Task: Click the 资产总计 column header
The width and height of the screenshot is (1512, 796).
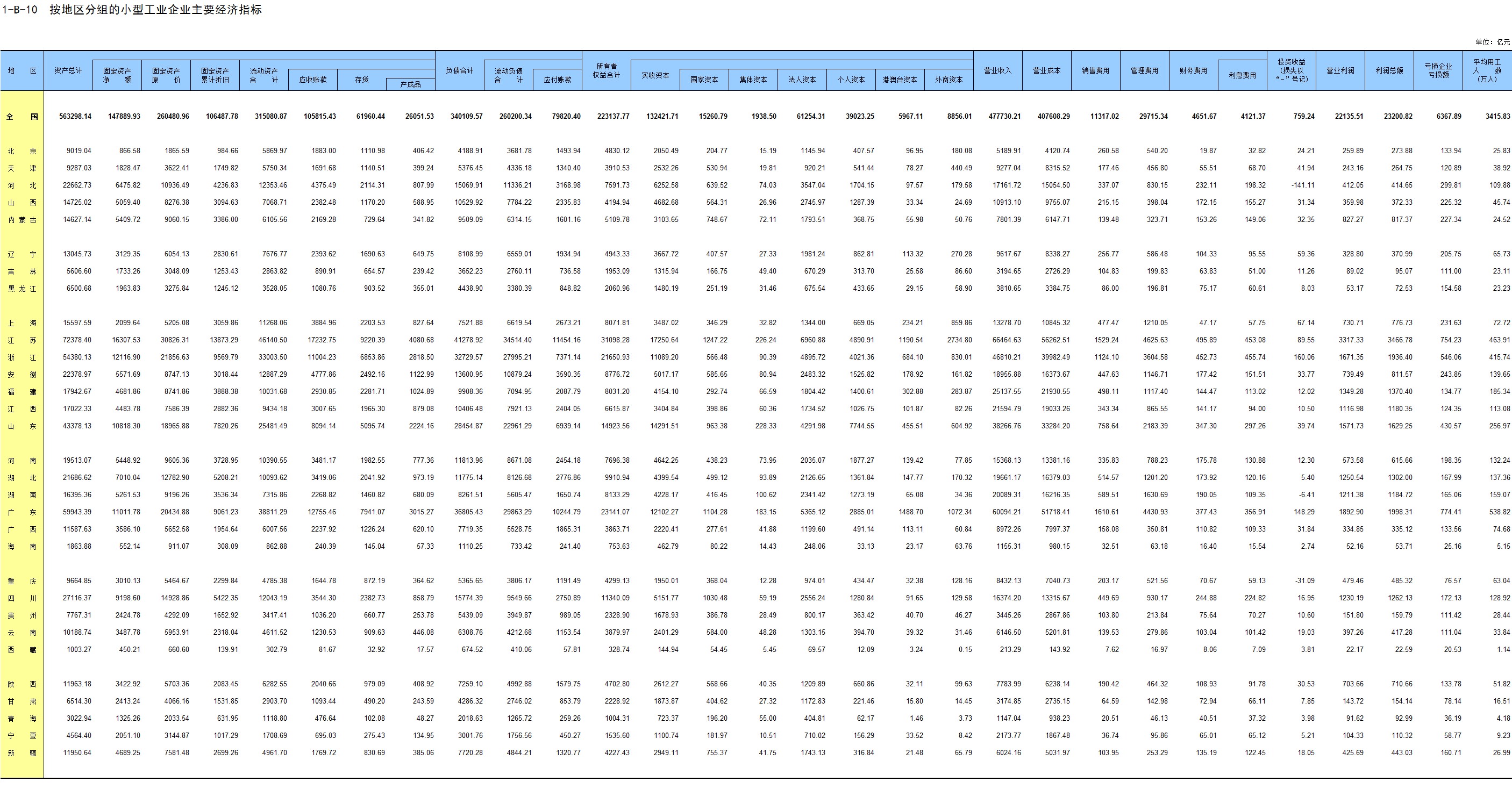Action: (68, 70)
